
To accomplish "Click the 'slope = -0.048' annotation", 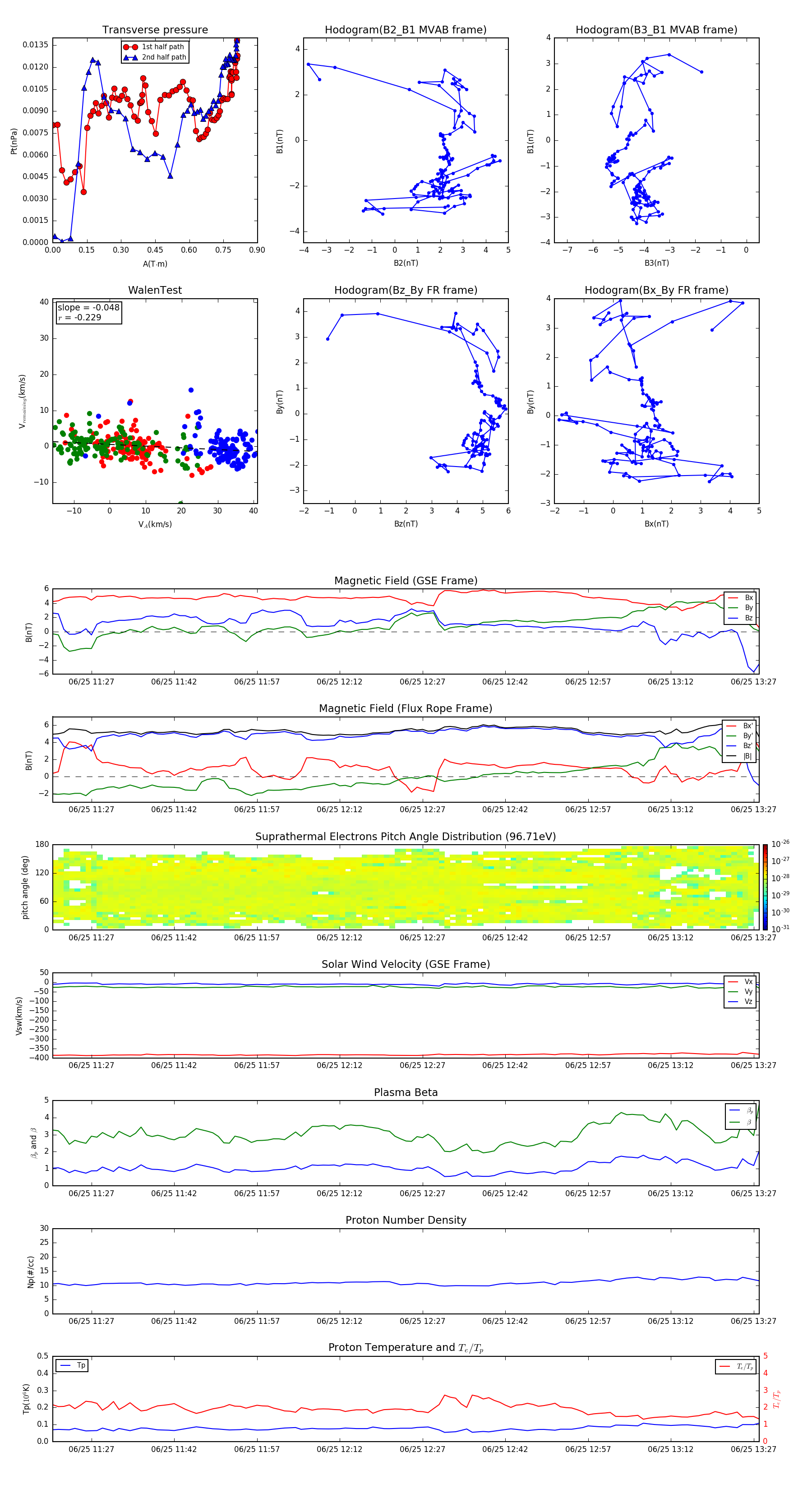I will pyautogui.click(x=88, y=308).
